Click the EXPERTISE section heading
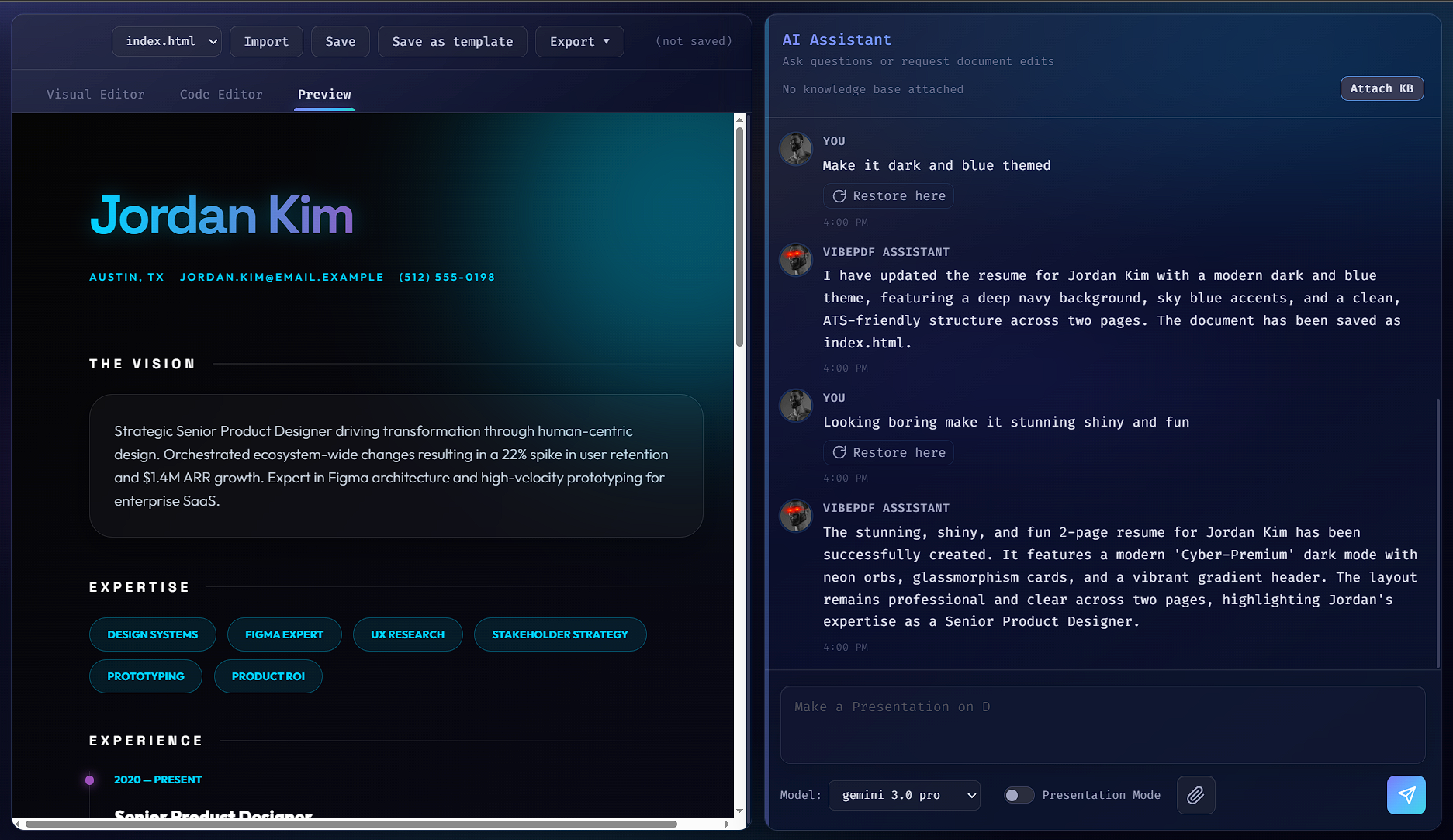The height and width of the screenshot is (840, 1453). point(140,587)
